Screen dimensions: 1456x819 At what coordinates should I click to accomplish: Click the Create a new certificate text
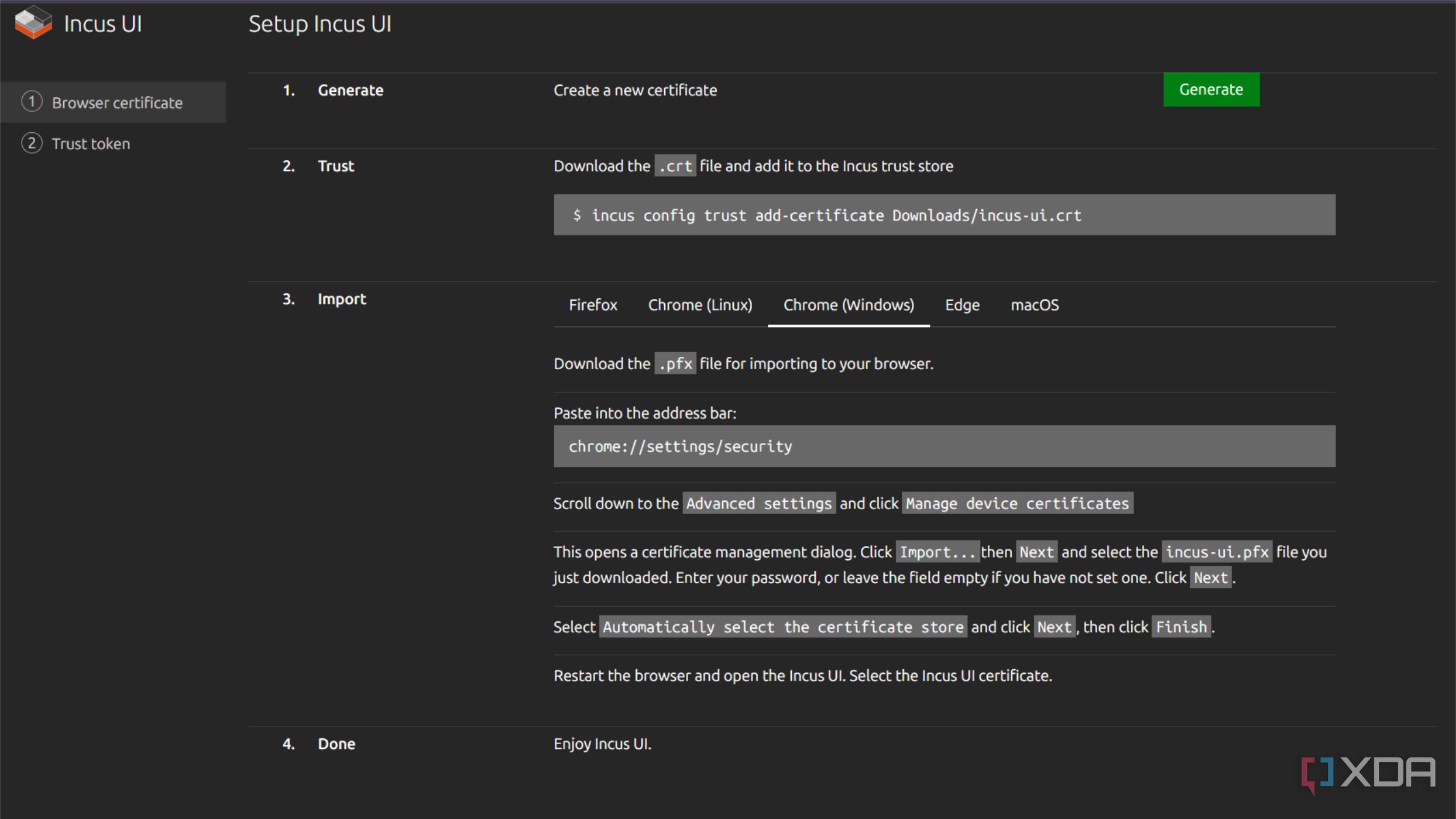(635, 90)
